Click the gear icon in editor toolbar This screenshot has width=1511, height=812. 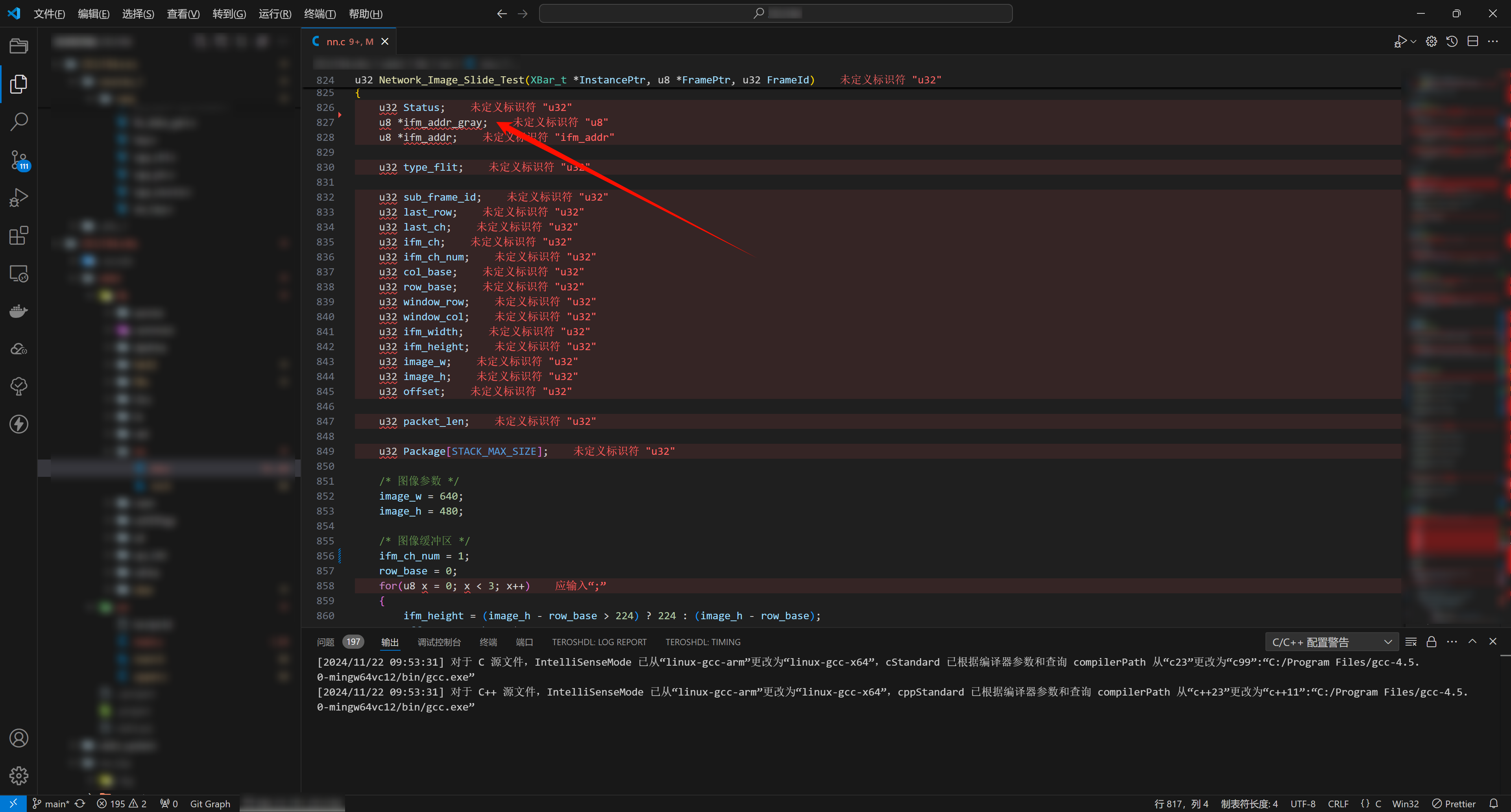click(1431, 41)
